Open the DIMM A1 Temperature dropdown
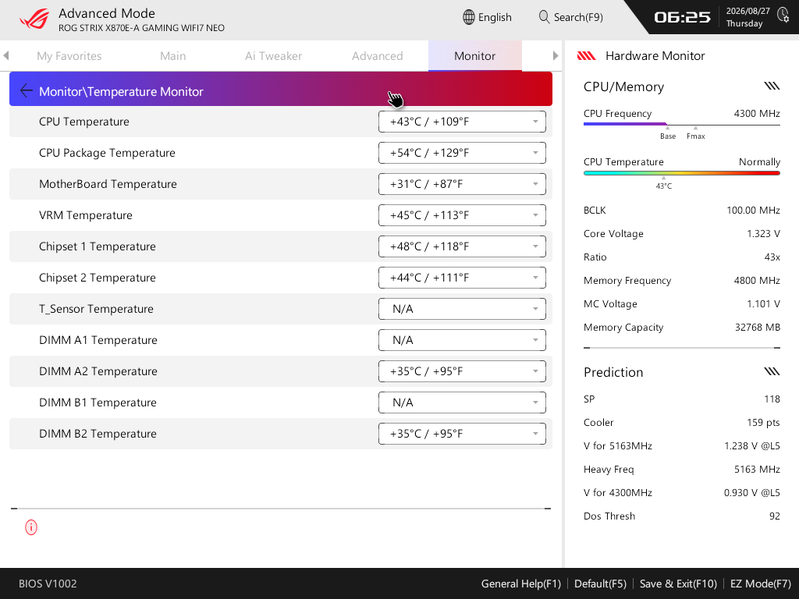Image resolution: width=799 pixels, height=599 pixels. (462, 340)
